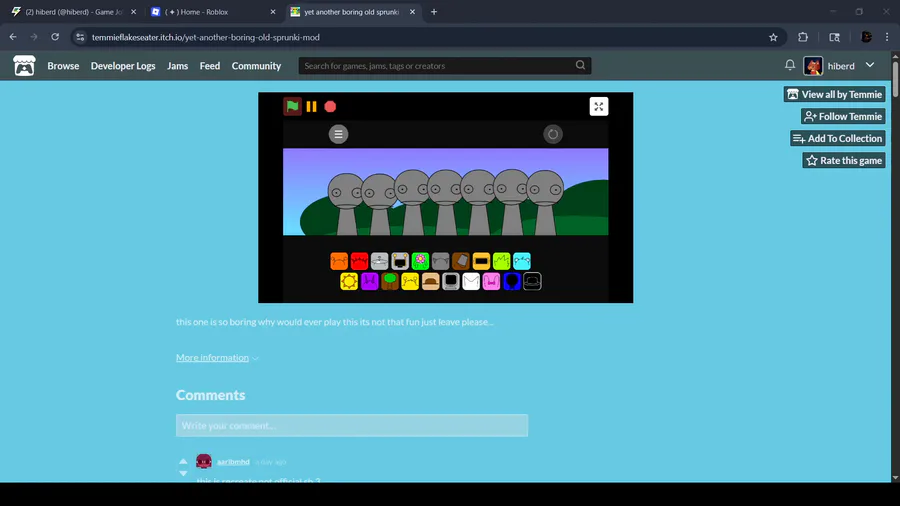The image size is (900, 506).
Task: Open a new browser tab
Action: coord(434,11)
